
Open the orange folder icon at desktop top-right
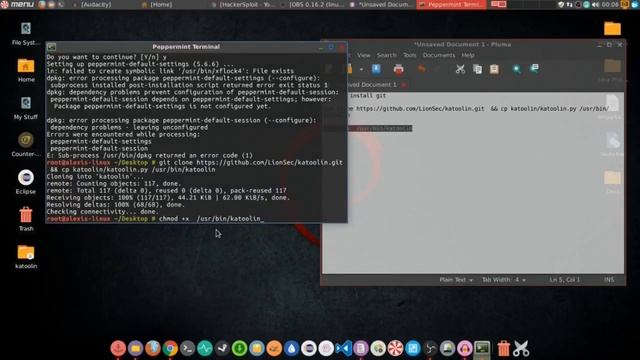[x=612, y=29]
